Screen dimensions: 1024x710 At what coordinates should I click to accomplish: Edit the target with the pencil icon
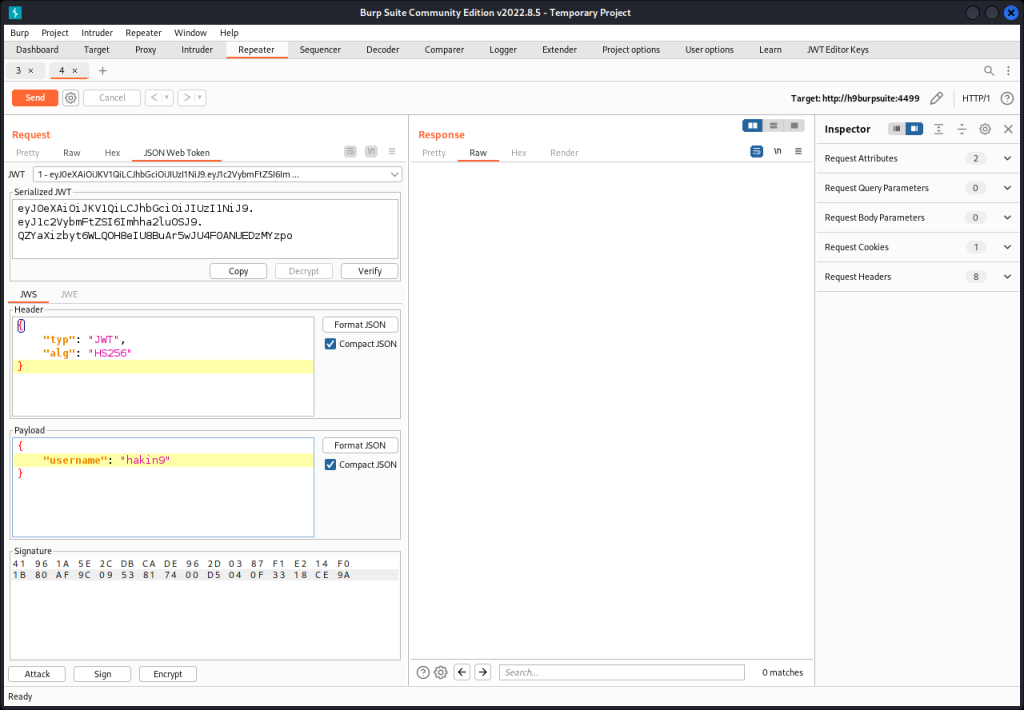936,98
